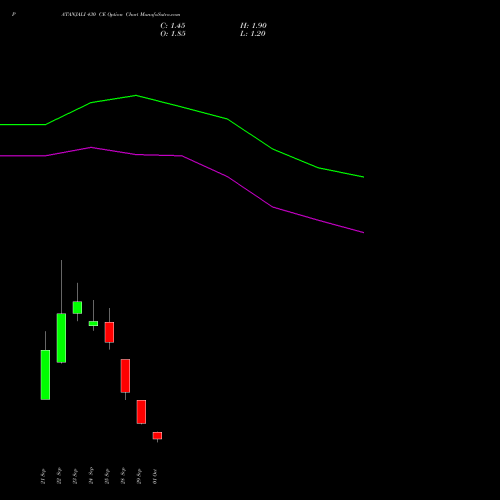
Task: Click the high value H: 1.90
Action: 253,26
